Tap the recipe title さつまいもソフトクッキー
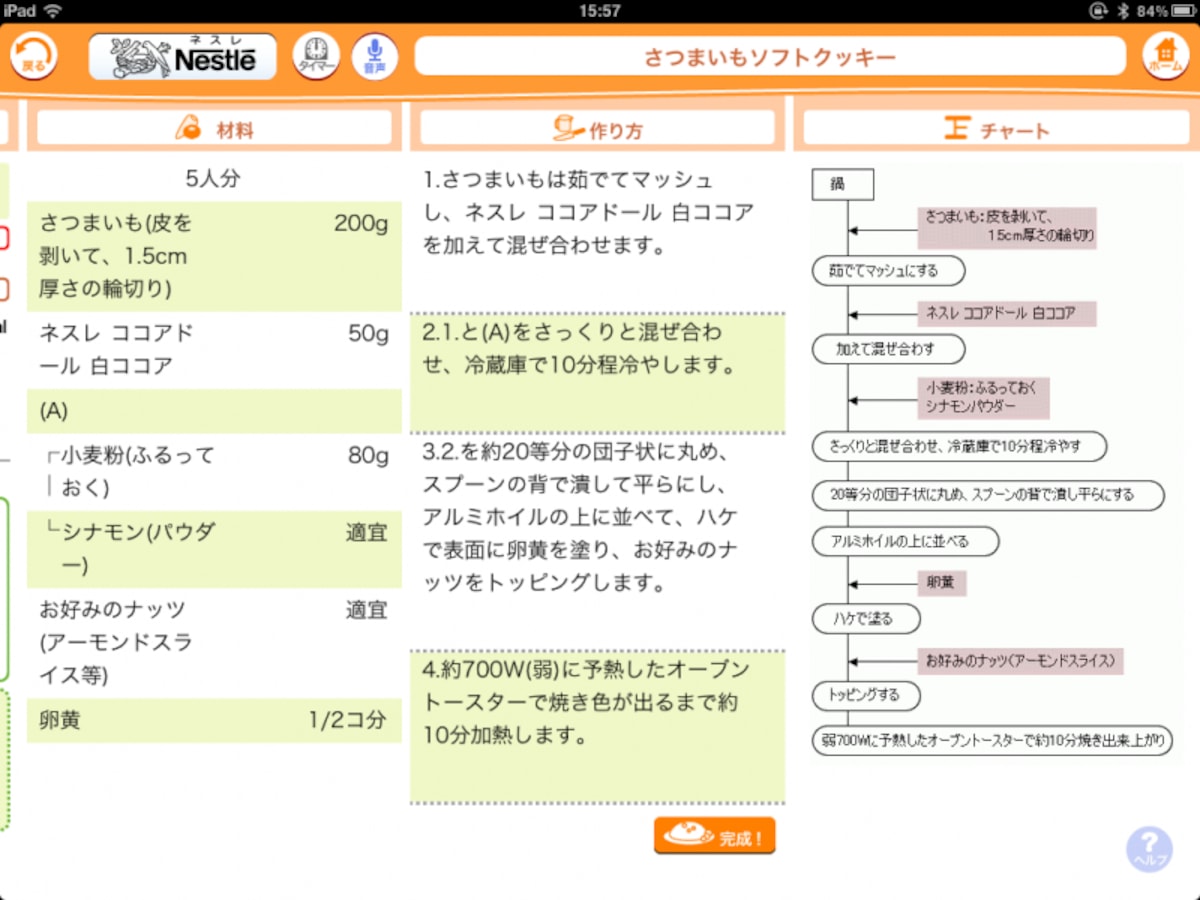The height and width of the screenshot is (900, 1200). (770, 56)
